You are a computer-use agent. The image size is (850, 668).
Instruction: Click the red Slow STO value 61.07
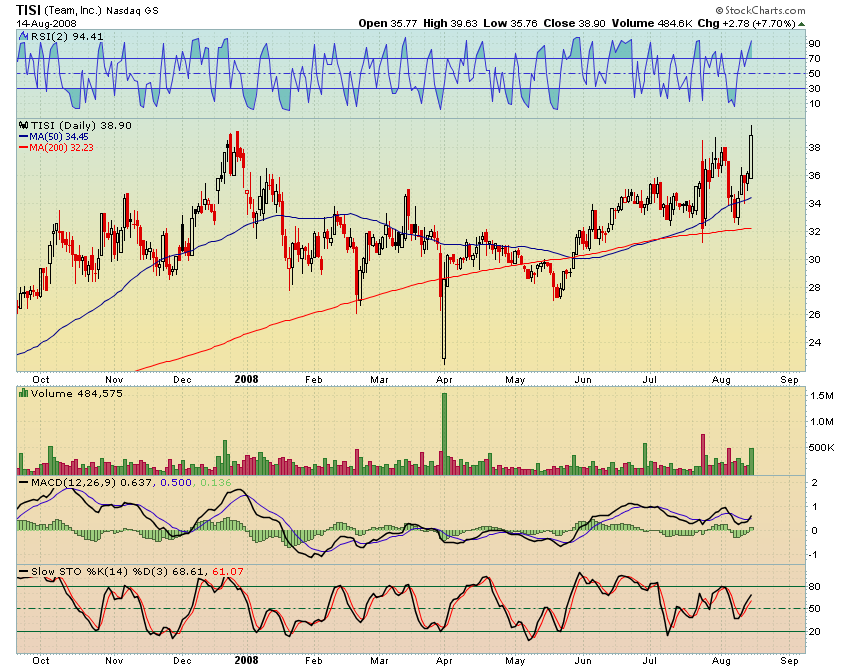[x=228, y=571]
